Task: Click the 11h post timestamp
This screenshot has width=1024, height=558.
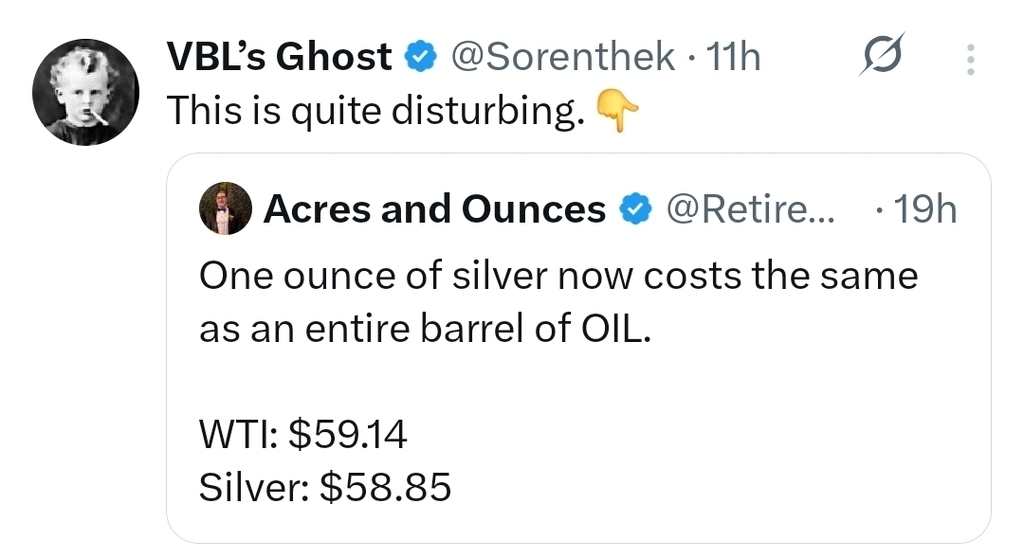Action: (x=733, y=58)
